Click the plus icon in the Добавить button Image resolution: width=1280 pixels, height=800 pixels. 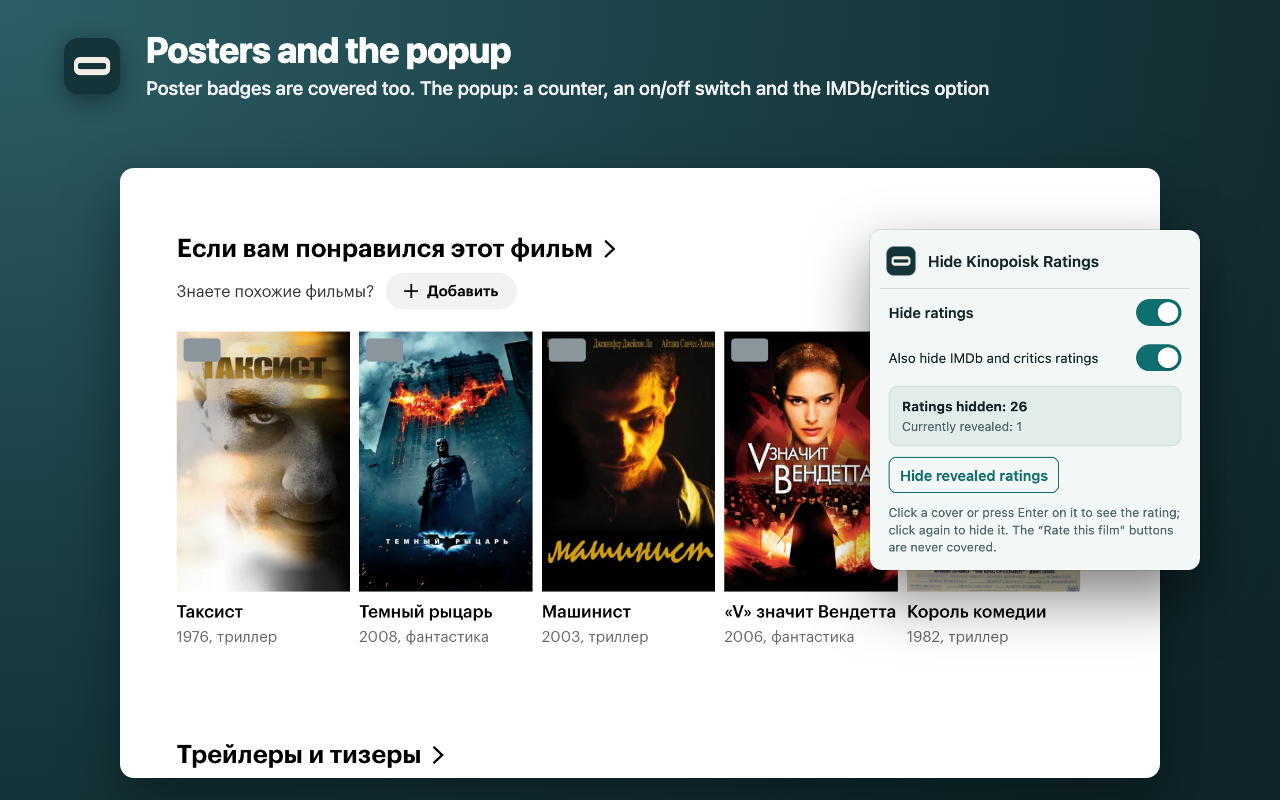tap(410, 291)
